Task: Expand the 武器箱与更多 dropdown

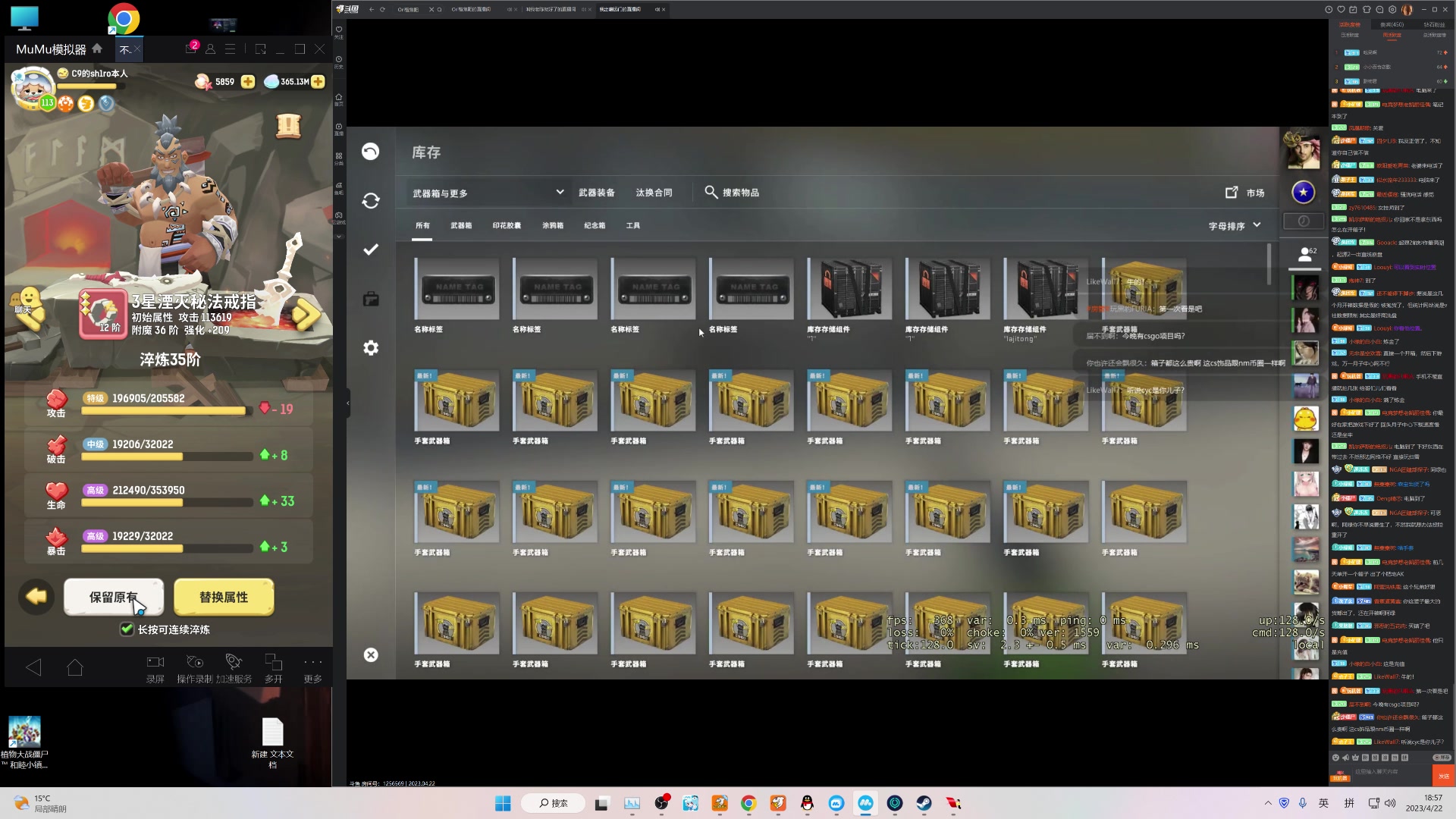Action: 488,193
